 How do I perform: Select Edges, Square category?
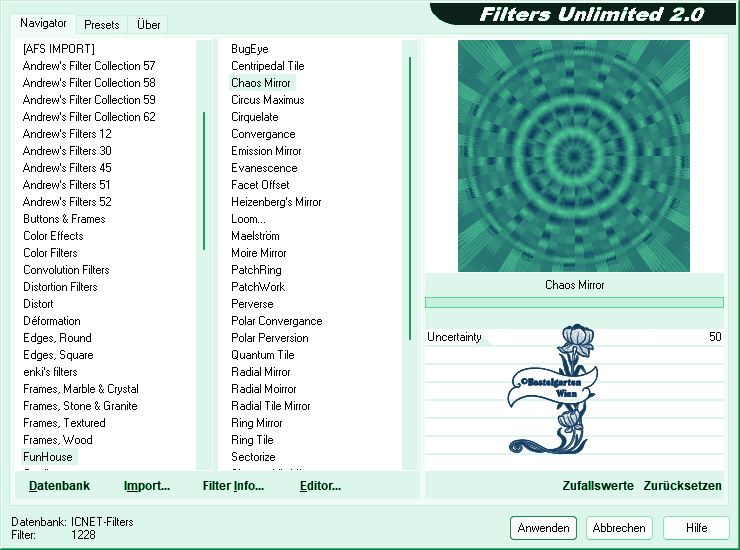(59, 355)
